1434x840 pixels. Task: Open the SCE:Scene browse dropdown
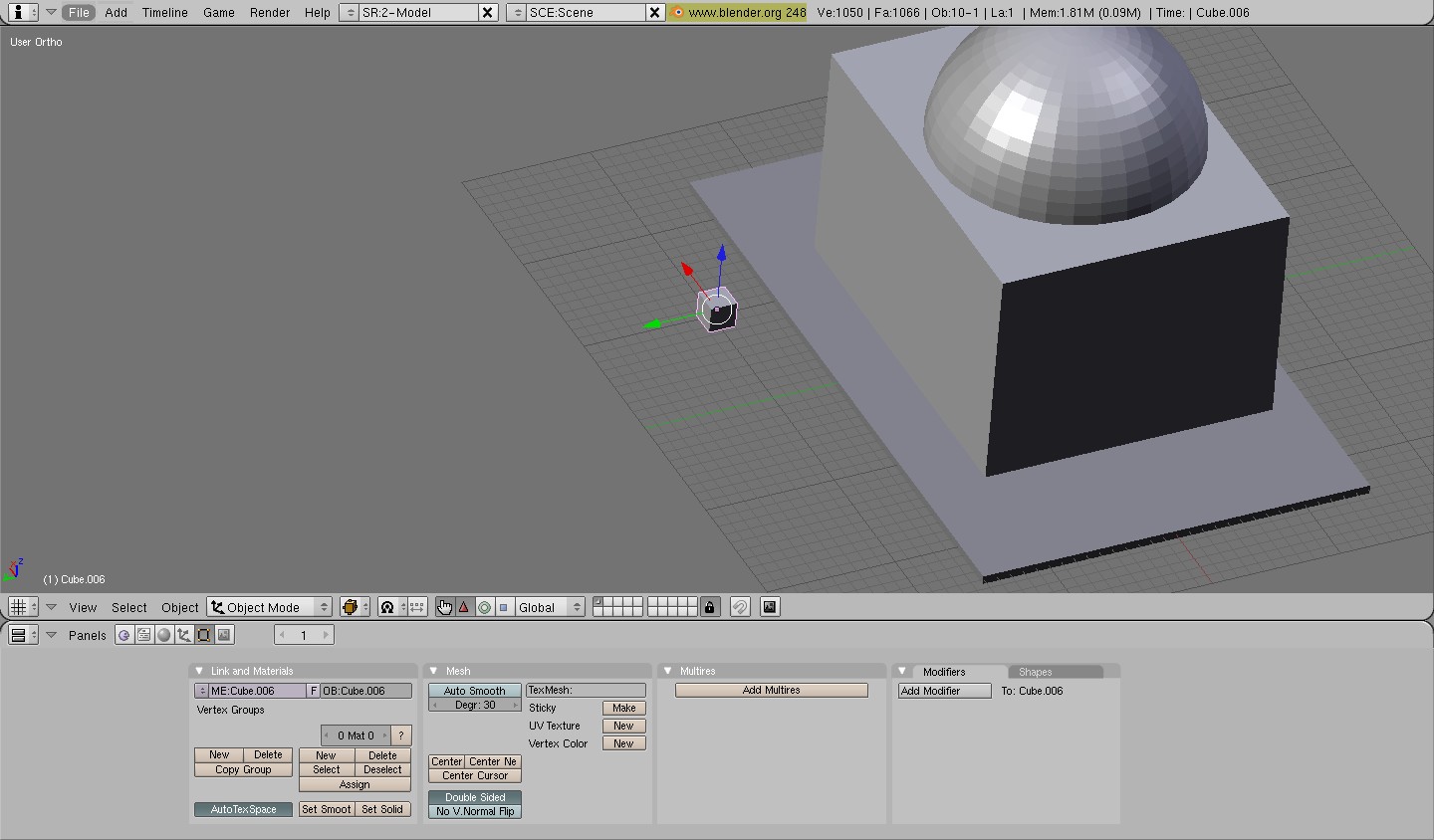517,12
